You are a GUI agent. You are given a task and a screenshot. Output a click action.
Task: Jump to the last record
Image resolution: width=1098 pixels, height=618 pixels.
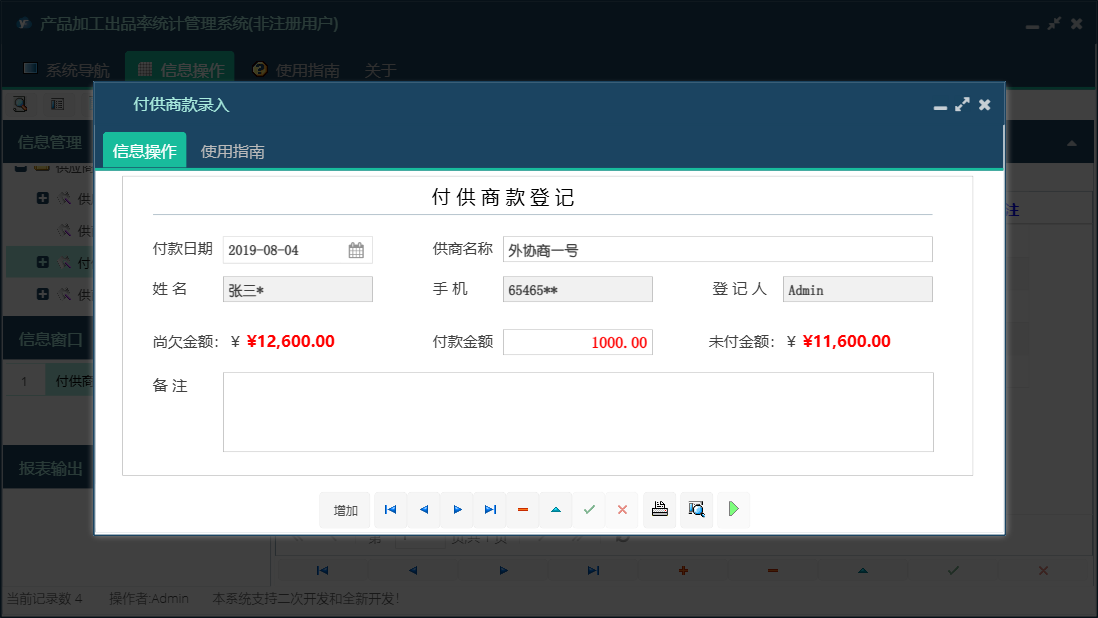490,510
